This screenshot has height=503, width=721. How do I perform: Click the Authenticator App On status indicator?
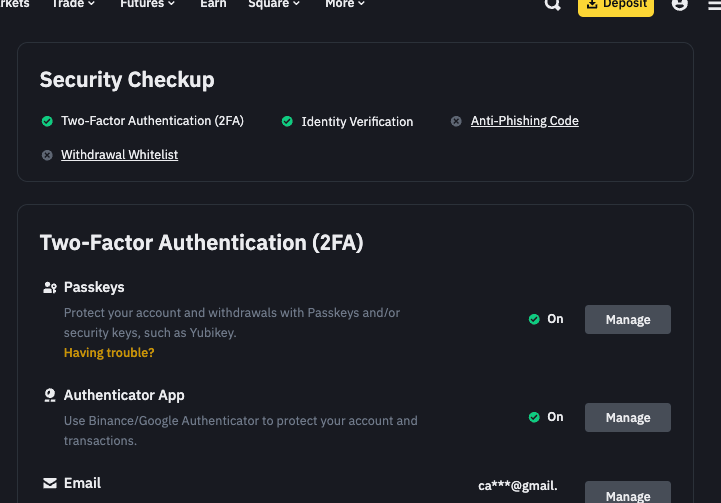pyautogui.click(x=546, y=417)
